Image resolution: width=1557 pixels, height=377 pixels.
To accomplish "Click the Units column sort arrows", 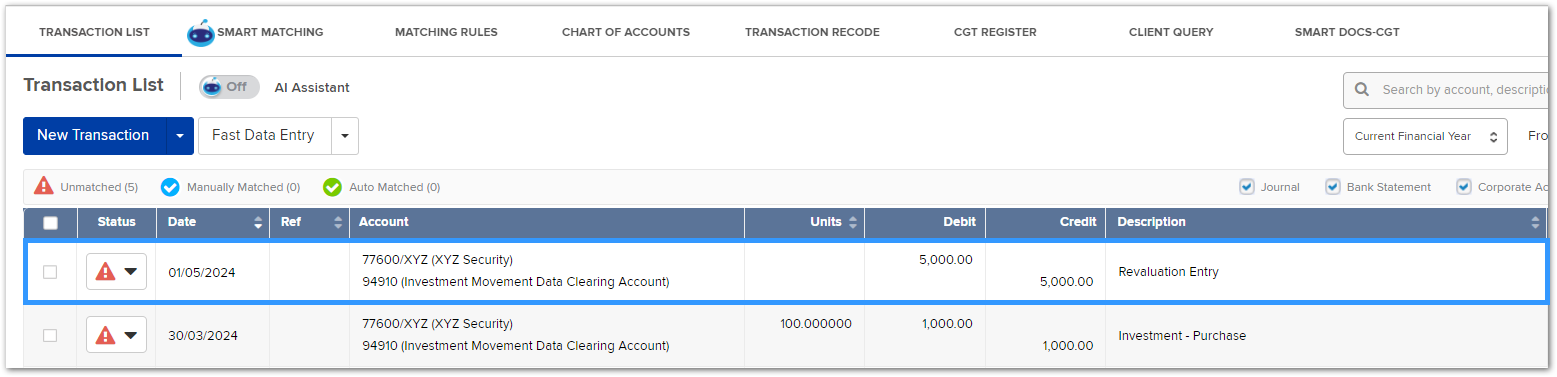I will point(852,222).
